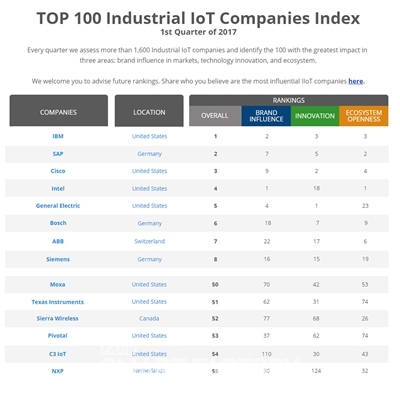Click the General Electric link
400x398 pixels.
(x=58, y=206)
